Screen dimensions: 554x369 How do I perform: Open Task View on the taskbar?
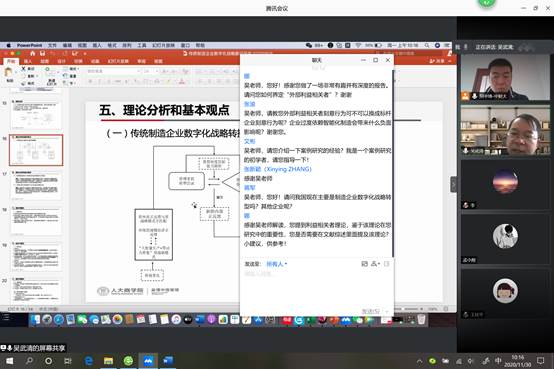coord(67,361)
